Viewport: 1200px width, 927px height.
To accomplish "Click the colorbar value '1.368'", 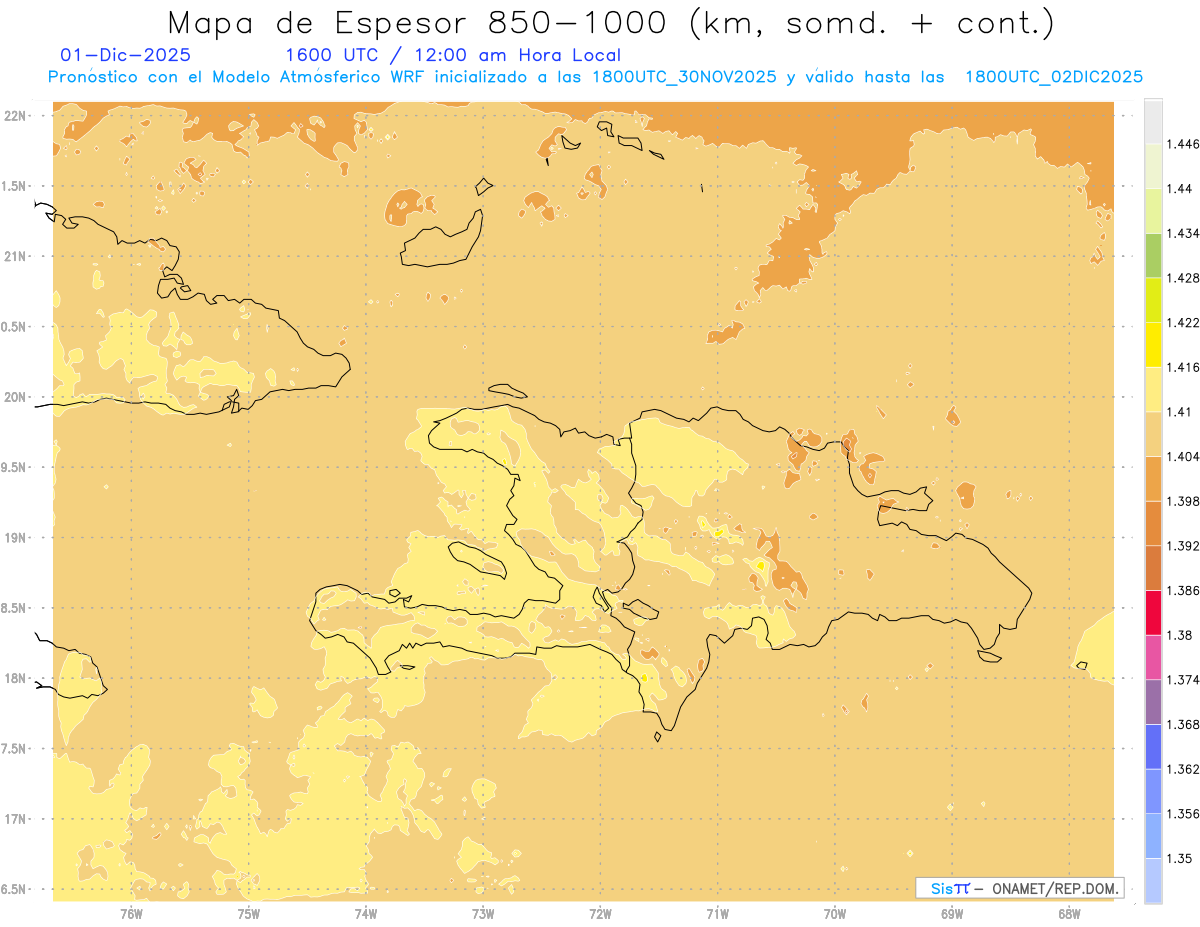I will (1183, 725).
